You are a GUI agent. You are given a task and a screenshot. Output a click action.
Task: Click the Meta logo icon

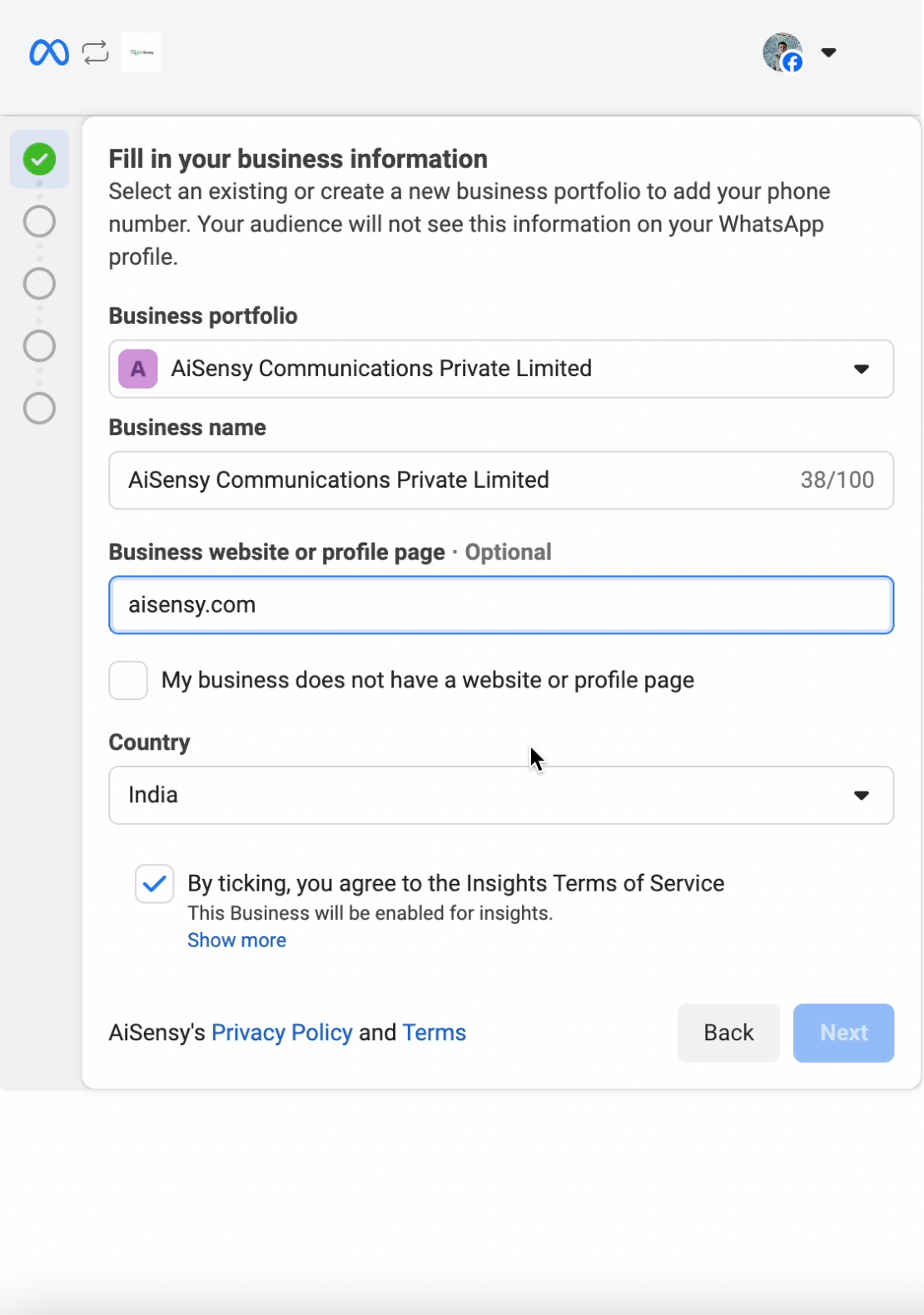[x=49, y=52]
